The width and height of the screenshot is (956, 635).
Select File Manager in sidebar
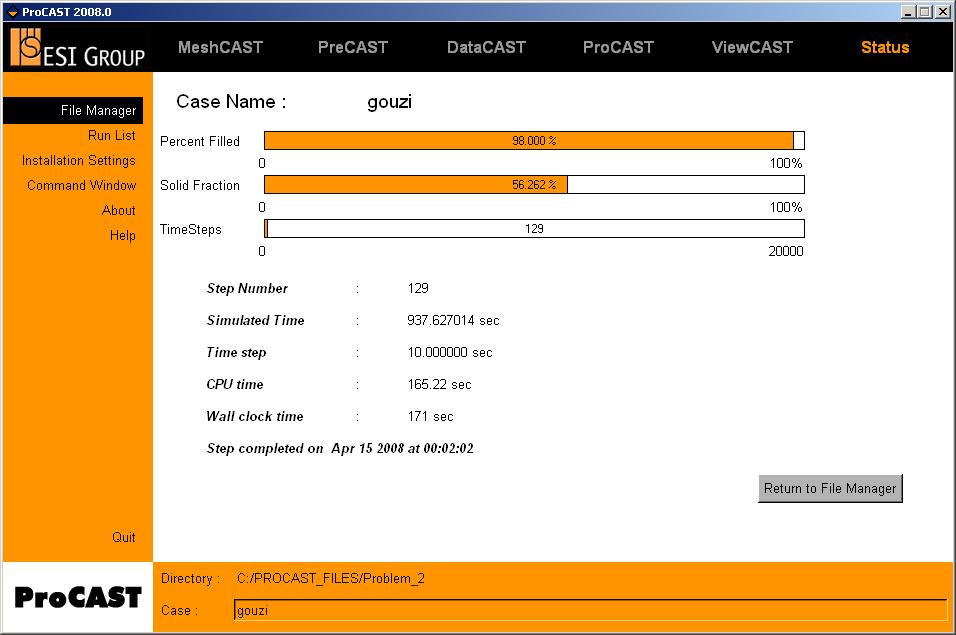[x=73, y=110]
